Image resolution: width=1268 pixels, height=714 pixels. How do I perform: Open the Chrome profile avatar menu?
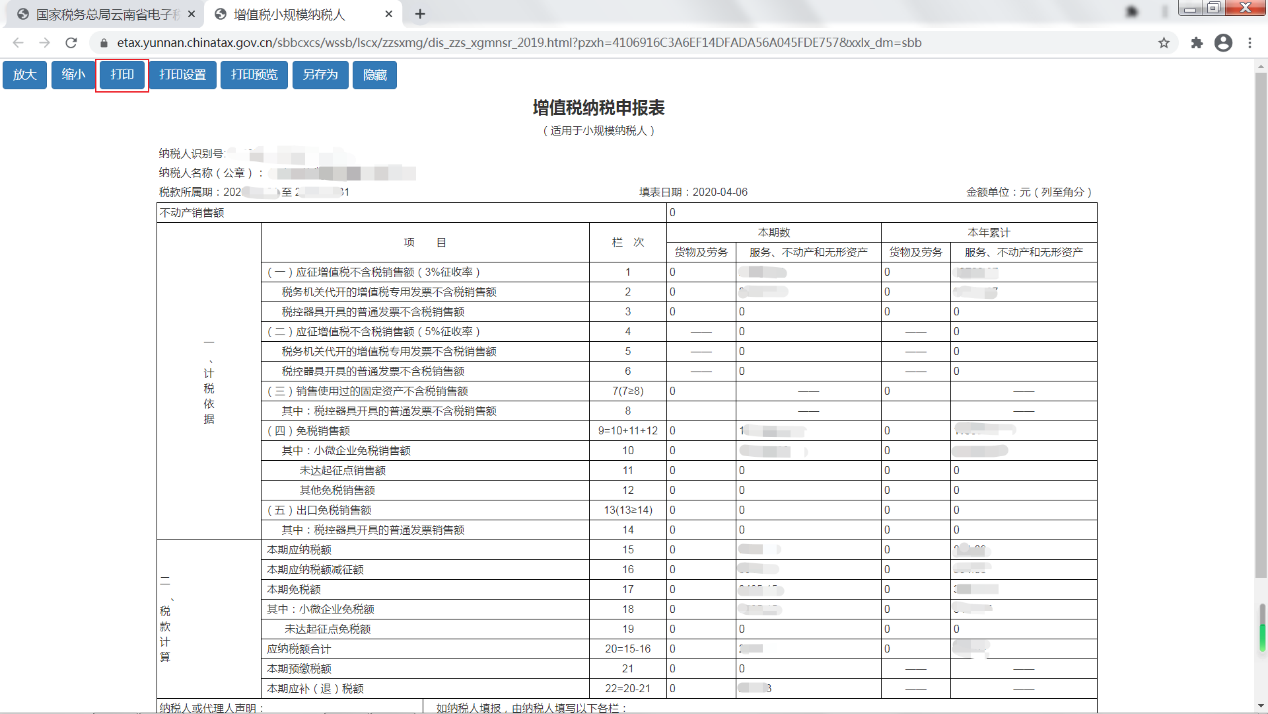[1223, 43]
